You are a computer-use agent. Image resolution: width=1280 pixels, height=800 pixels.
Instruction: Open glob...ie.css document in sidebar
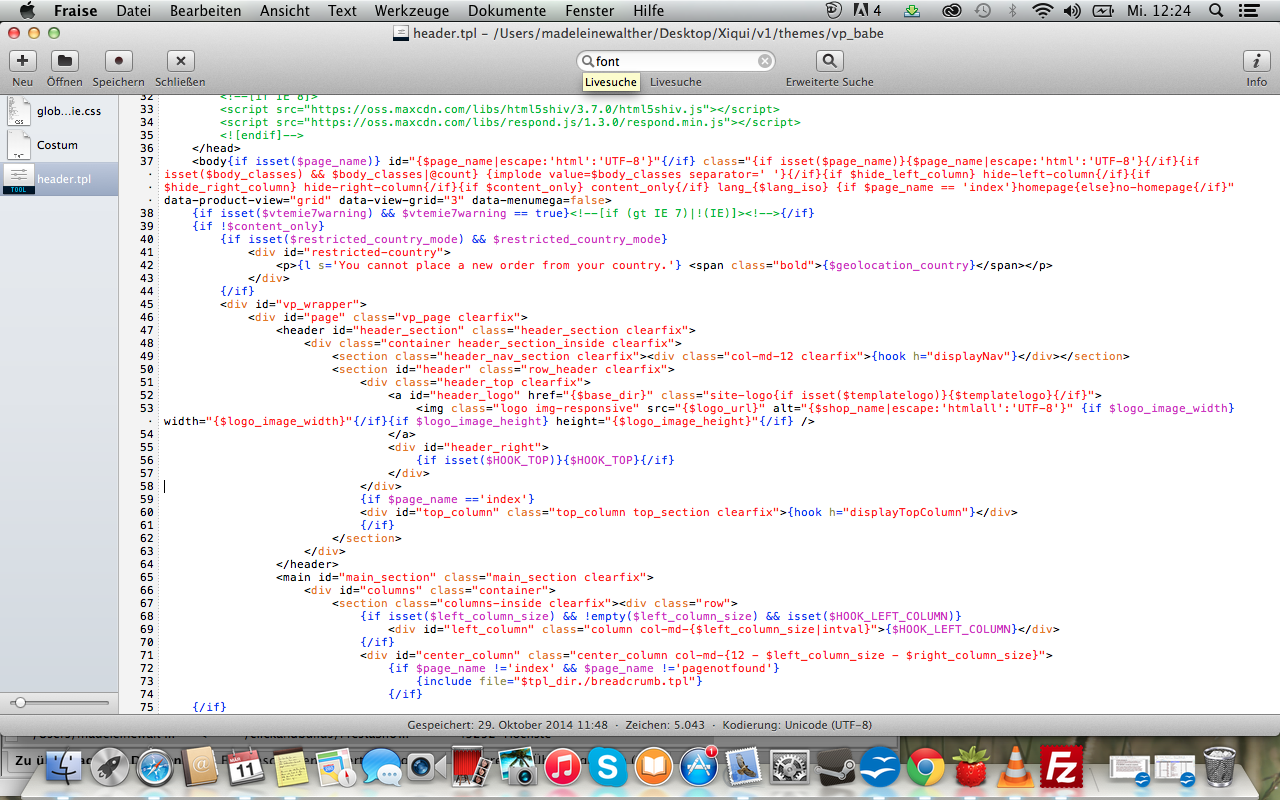pyautogui.click(x=58, y=111)
